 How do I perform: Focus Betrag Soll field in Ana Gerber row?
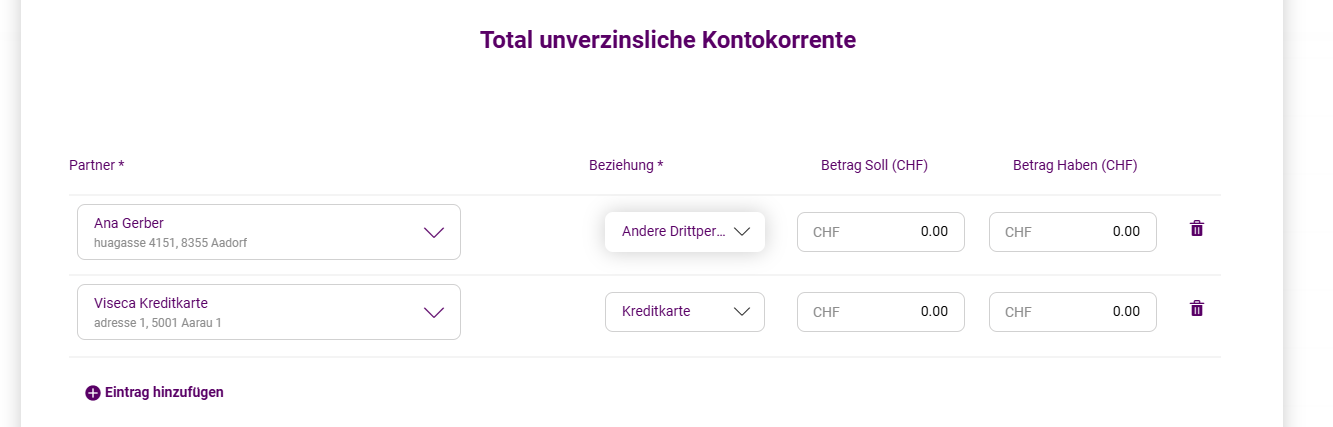pos(881,232)
